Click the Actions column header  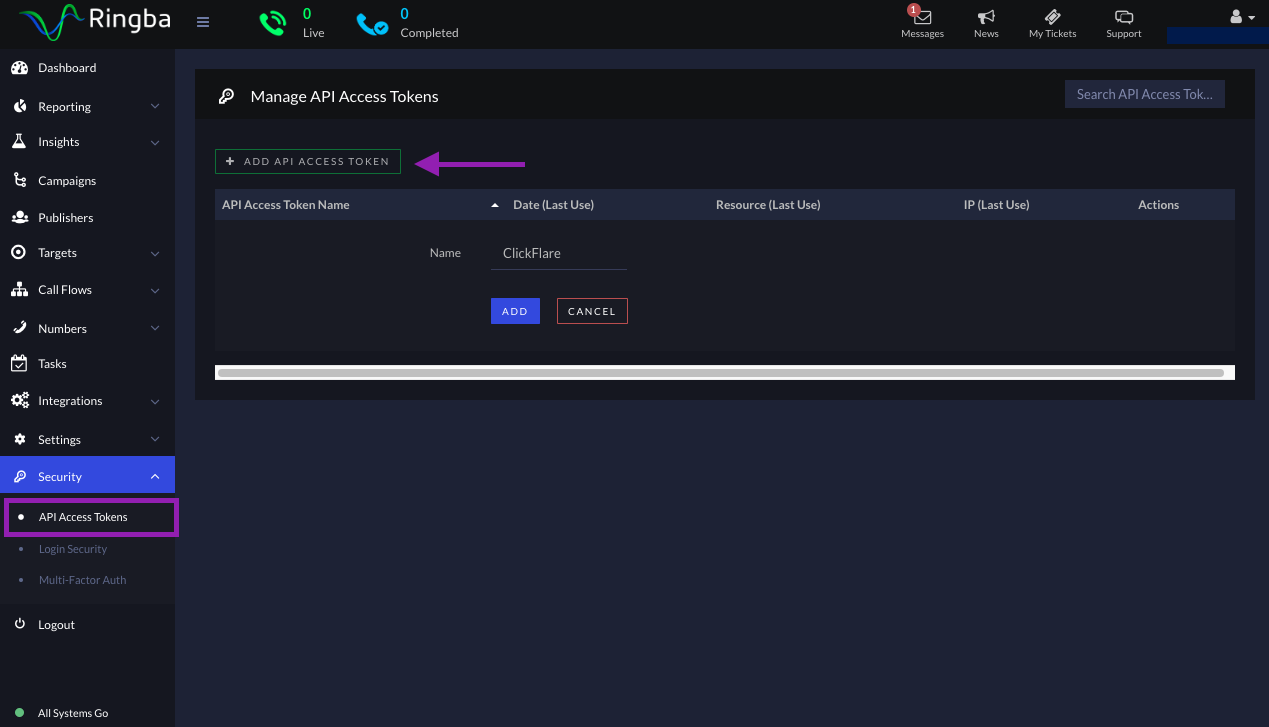(1158, 205)
